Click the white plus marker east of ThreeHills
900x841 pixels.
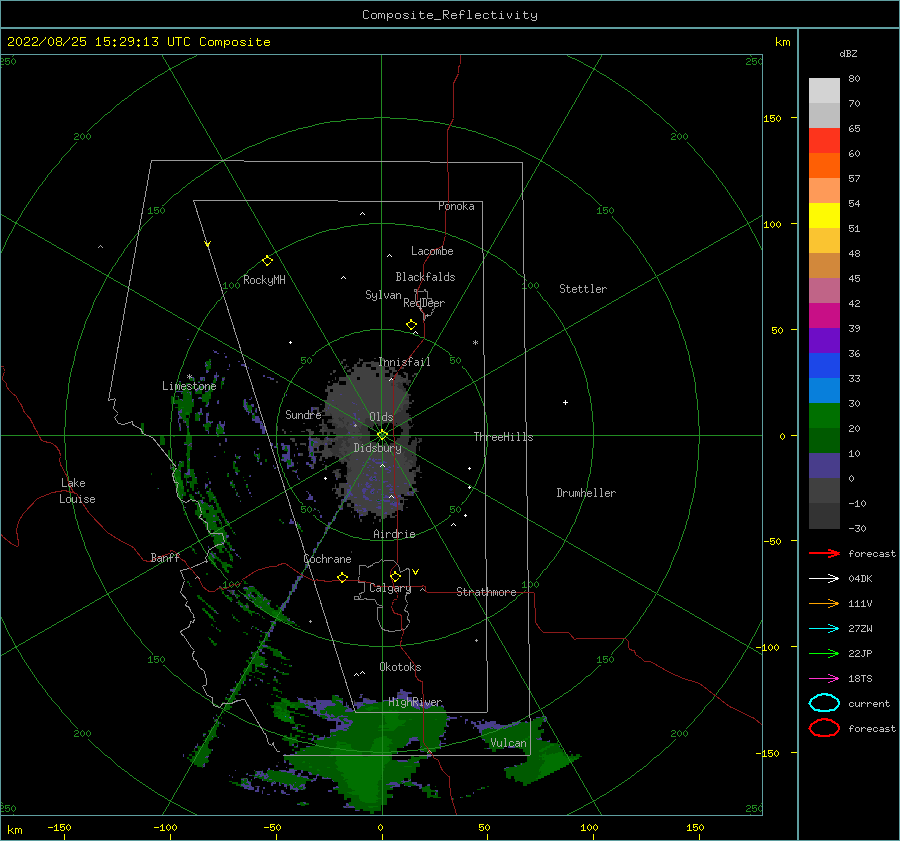pyautogui.click(x=565, y=402)
